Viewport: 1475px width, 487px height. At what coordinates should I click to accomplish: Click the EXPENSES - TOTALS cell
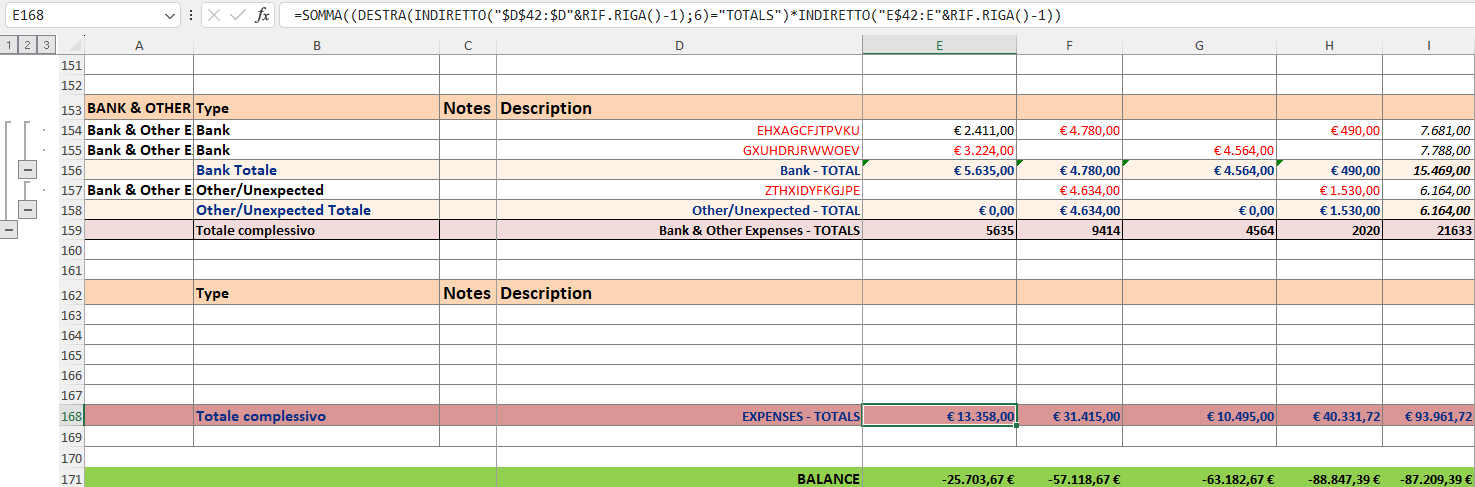pos(679,416)
